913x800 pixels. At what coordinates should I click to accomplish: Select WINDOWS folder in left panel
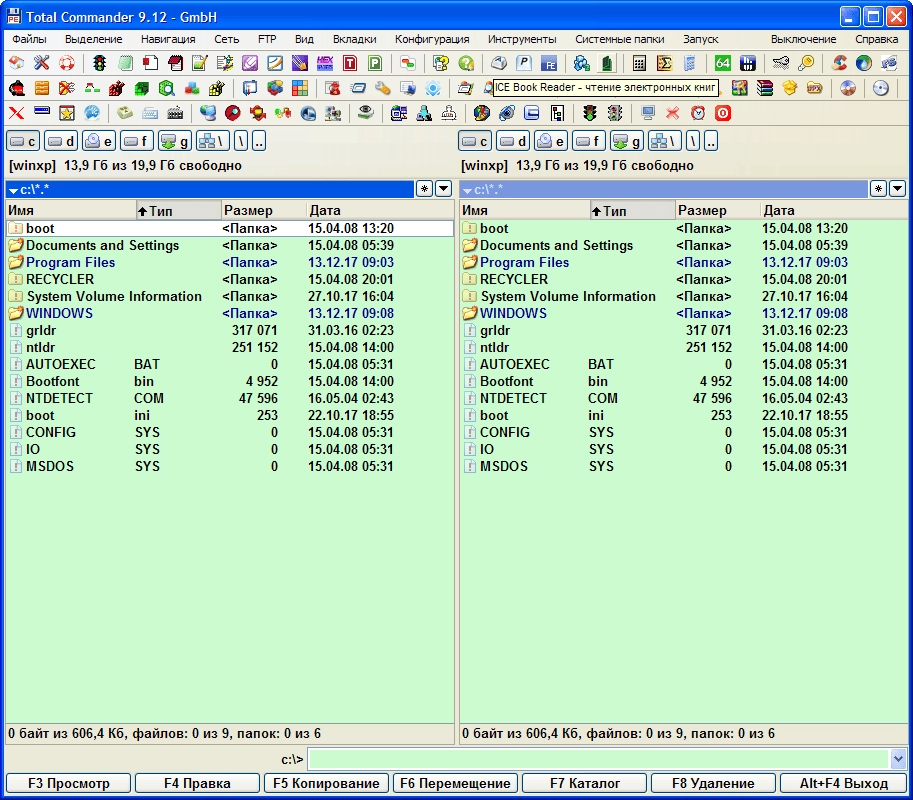point(230,313)
